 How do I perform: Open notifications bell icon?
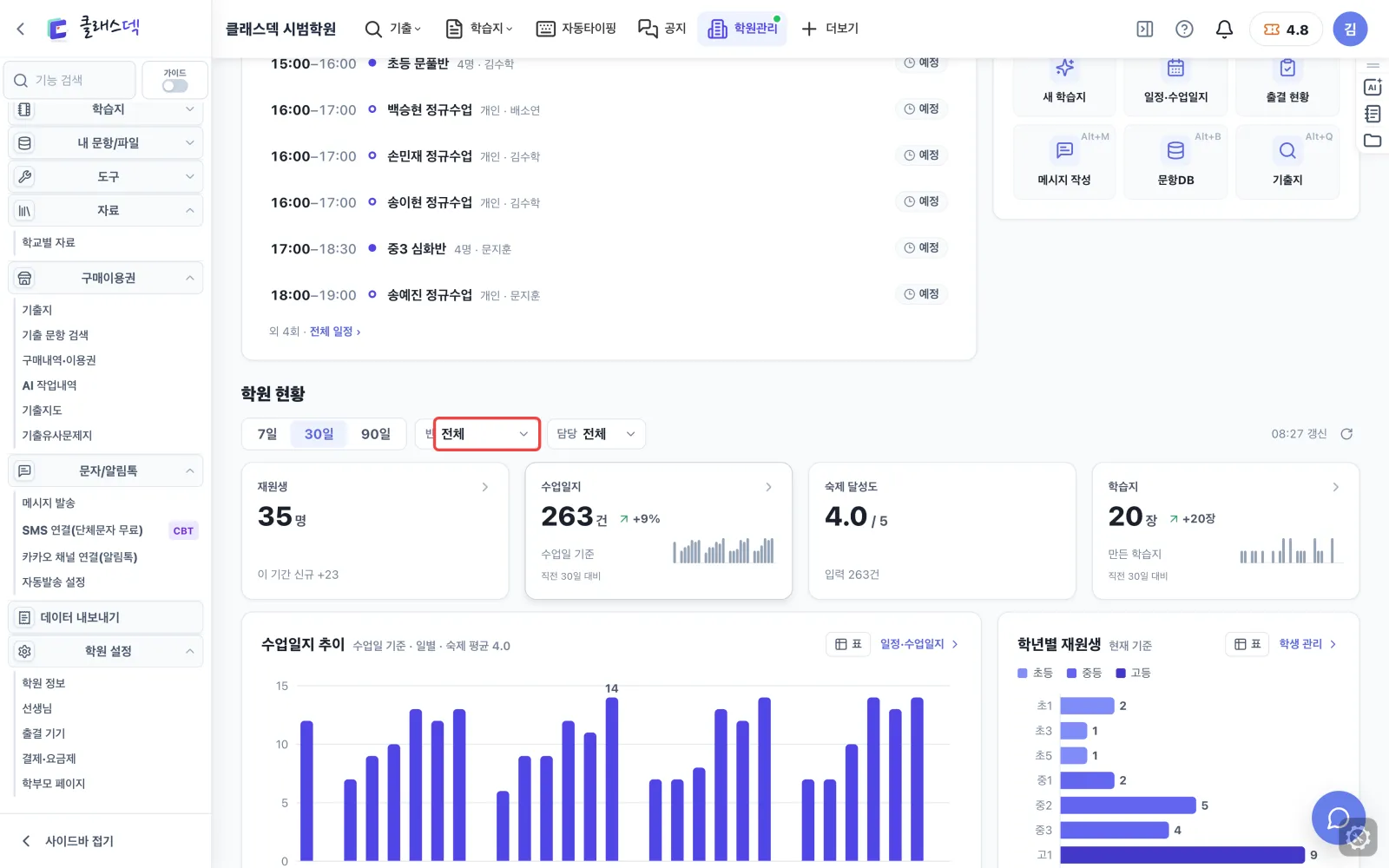(1224, 30)
